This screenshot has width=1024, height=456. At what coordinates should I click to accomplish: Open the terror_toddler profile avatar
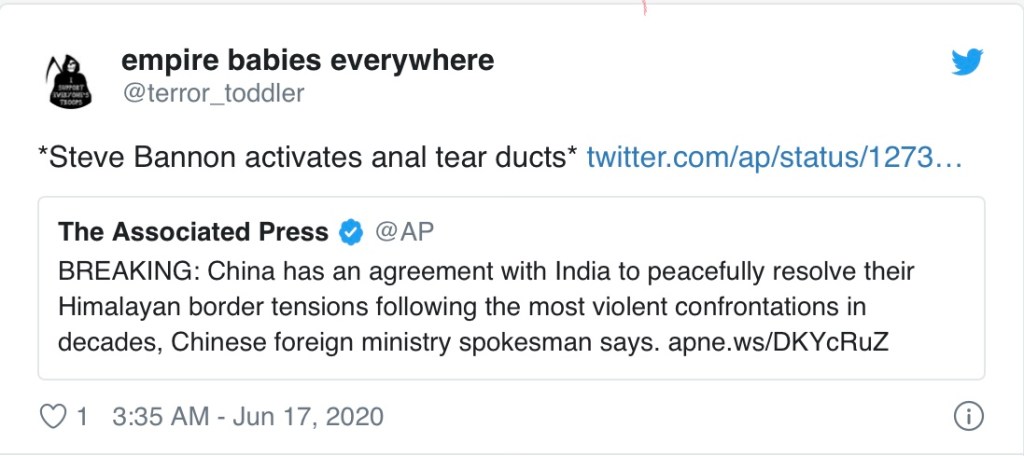pyautogui.click(x=70, y=77)
